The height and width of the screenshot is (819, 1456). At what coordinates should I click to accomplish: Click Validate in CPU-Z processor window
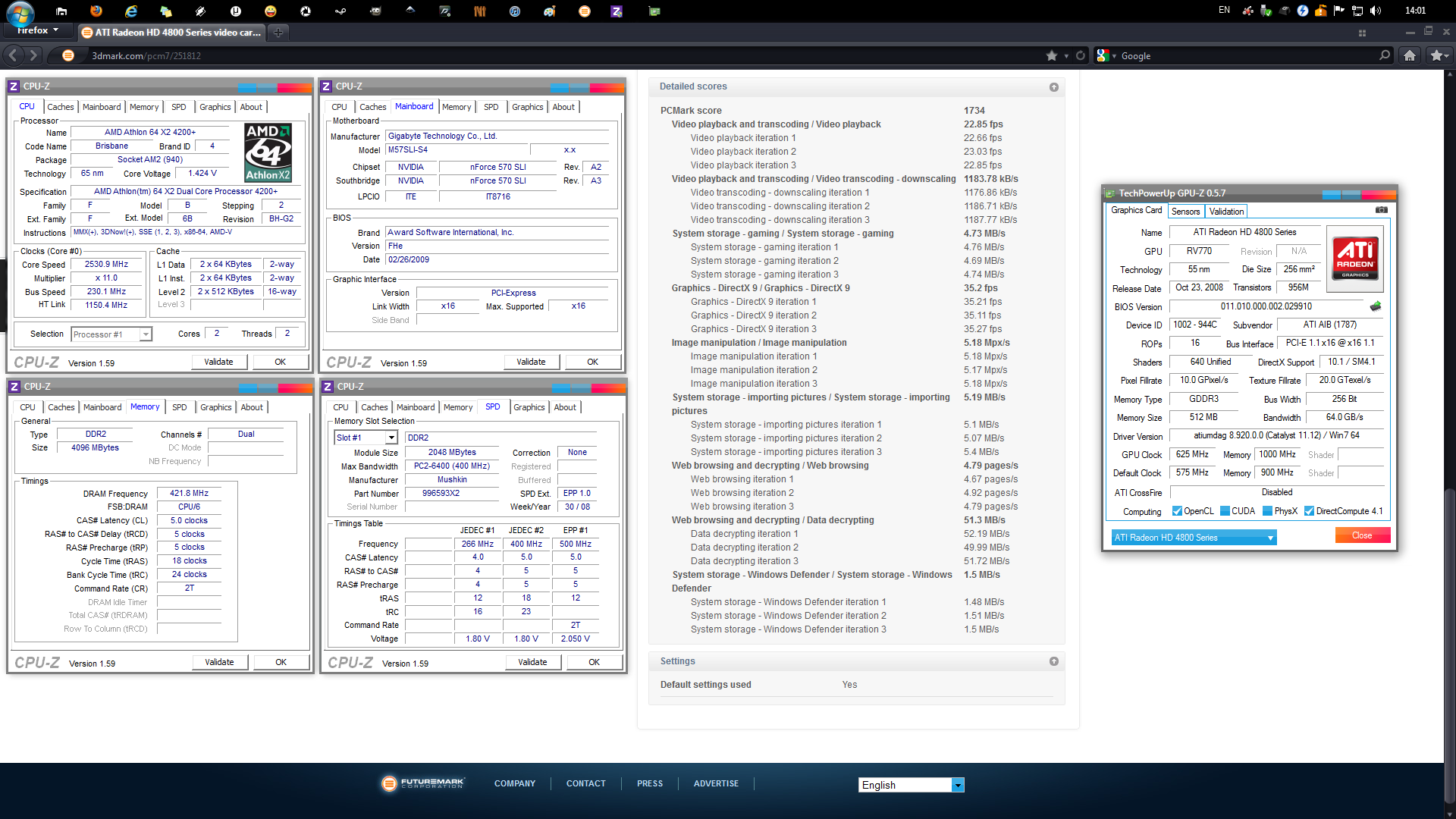pos(218,362)
